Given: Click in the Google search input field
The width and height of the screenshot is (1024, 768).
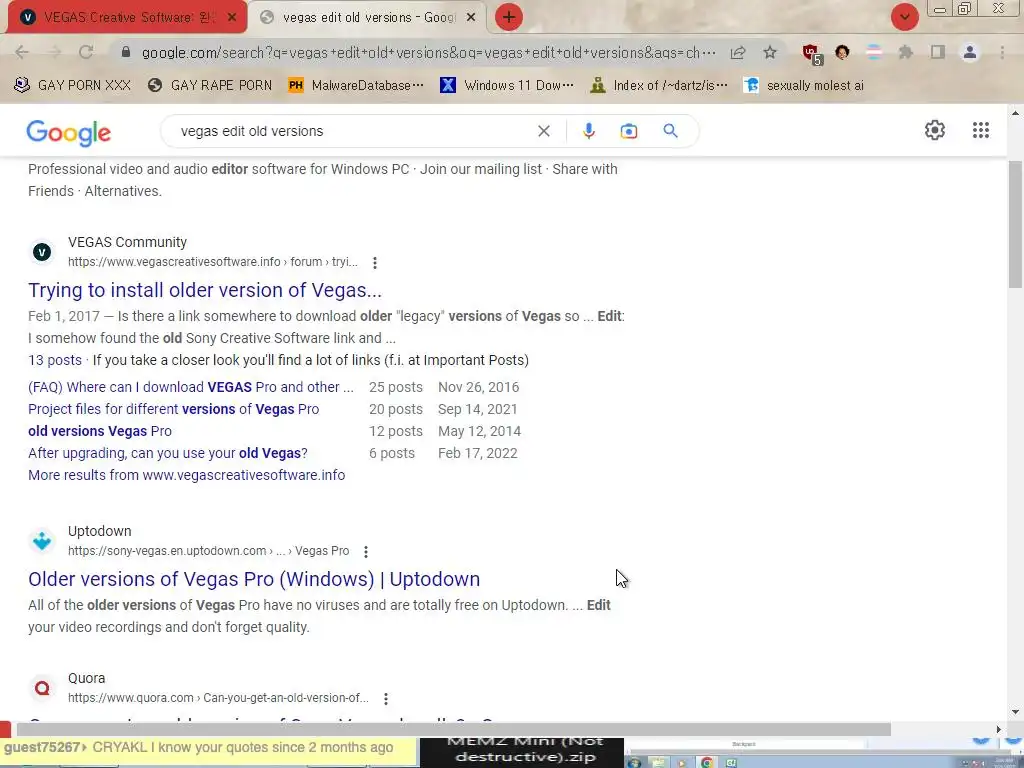Looking at the screenshot, I should pos(353,131).
